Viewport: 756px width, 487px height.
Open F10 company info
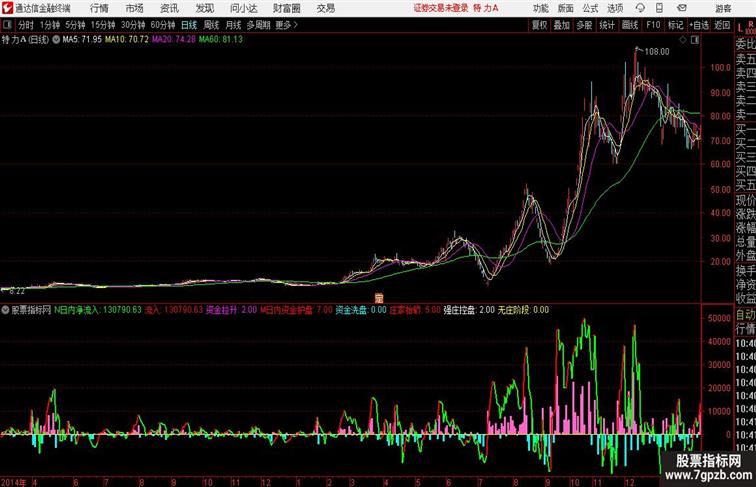pyautogui.click(x=653, y=25)
